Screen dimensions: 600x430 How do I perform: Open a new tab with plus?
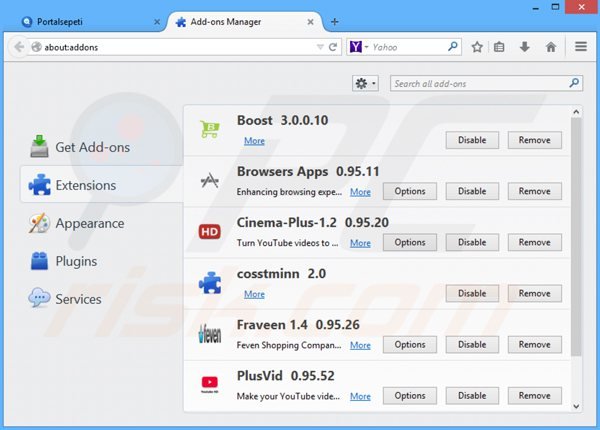click(334, 22)
